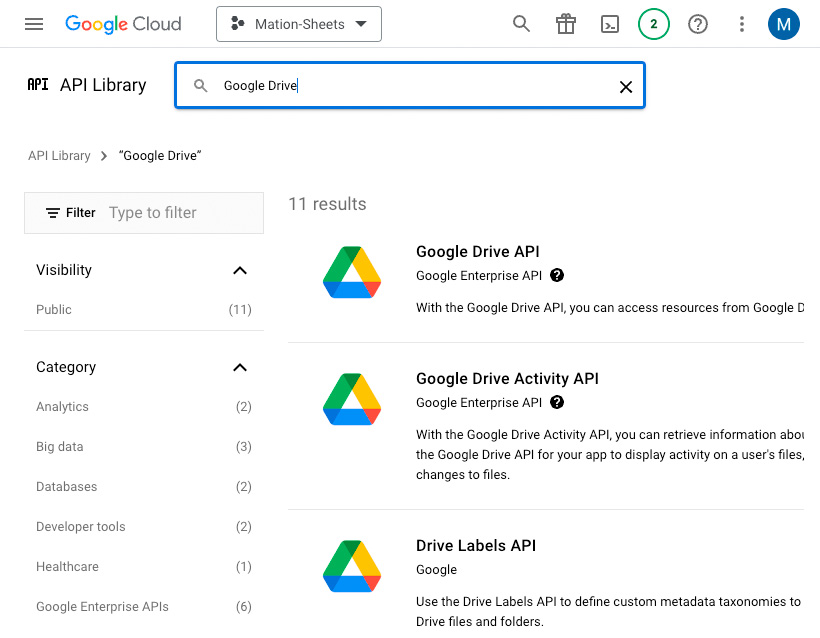Go to API Library breadcrumb
Viewport: 820px width, 638px height.
pyautogui.click(x=59, y=156)
